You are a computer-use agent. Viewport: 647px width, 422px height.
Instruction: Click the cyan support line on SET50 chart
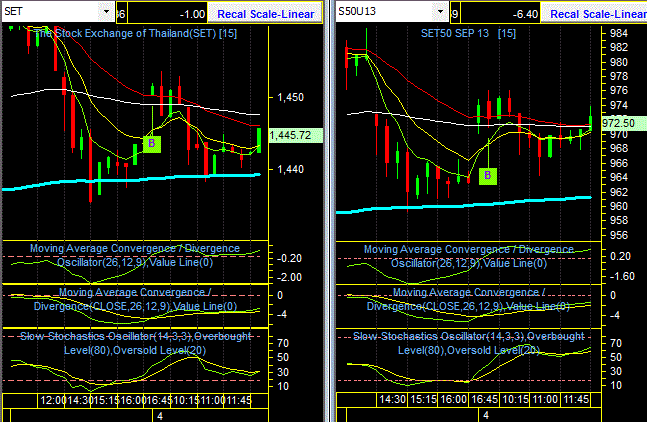464,205
